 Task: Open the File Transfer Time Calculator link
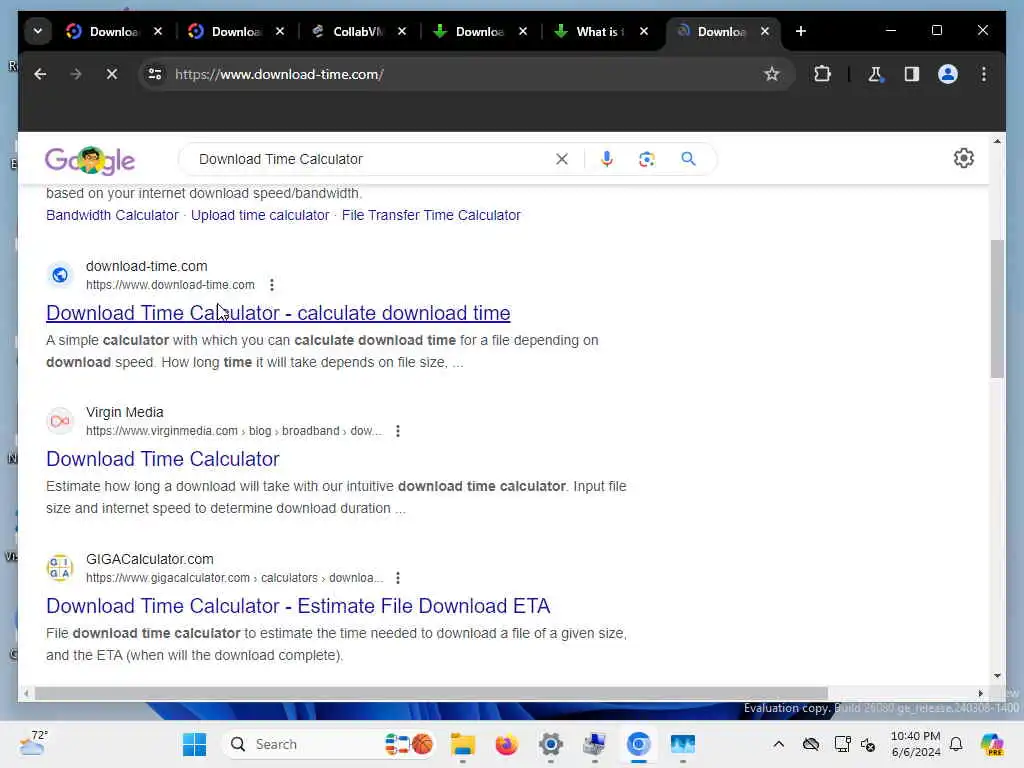point(431,216)
